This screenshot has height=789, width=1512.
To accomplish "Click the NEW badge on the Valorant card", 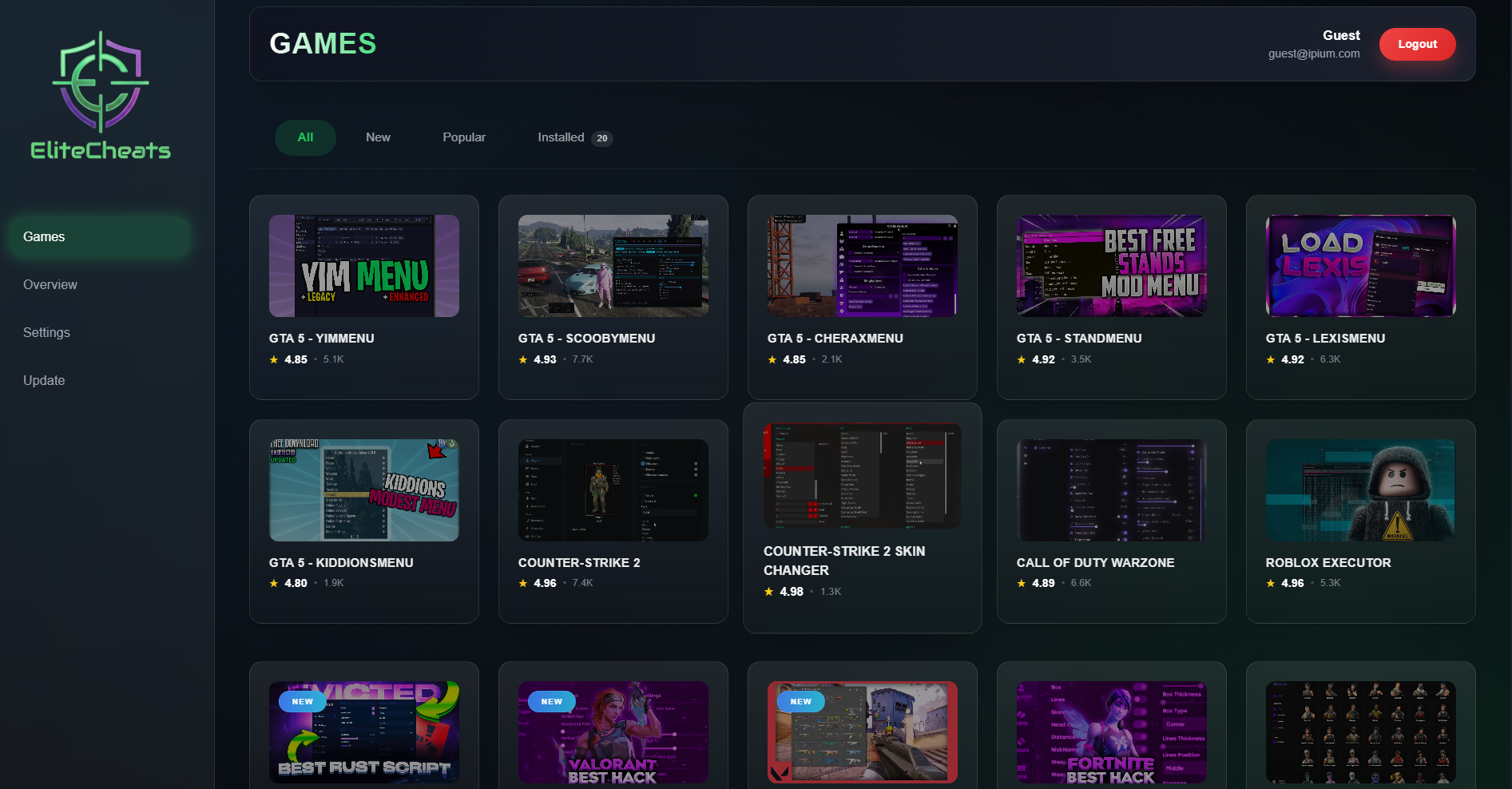I will click(551, 701).
